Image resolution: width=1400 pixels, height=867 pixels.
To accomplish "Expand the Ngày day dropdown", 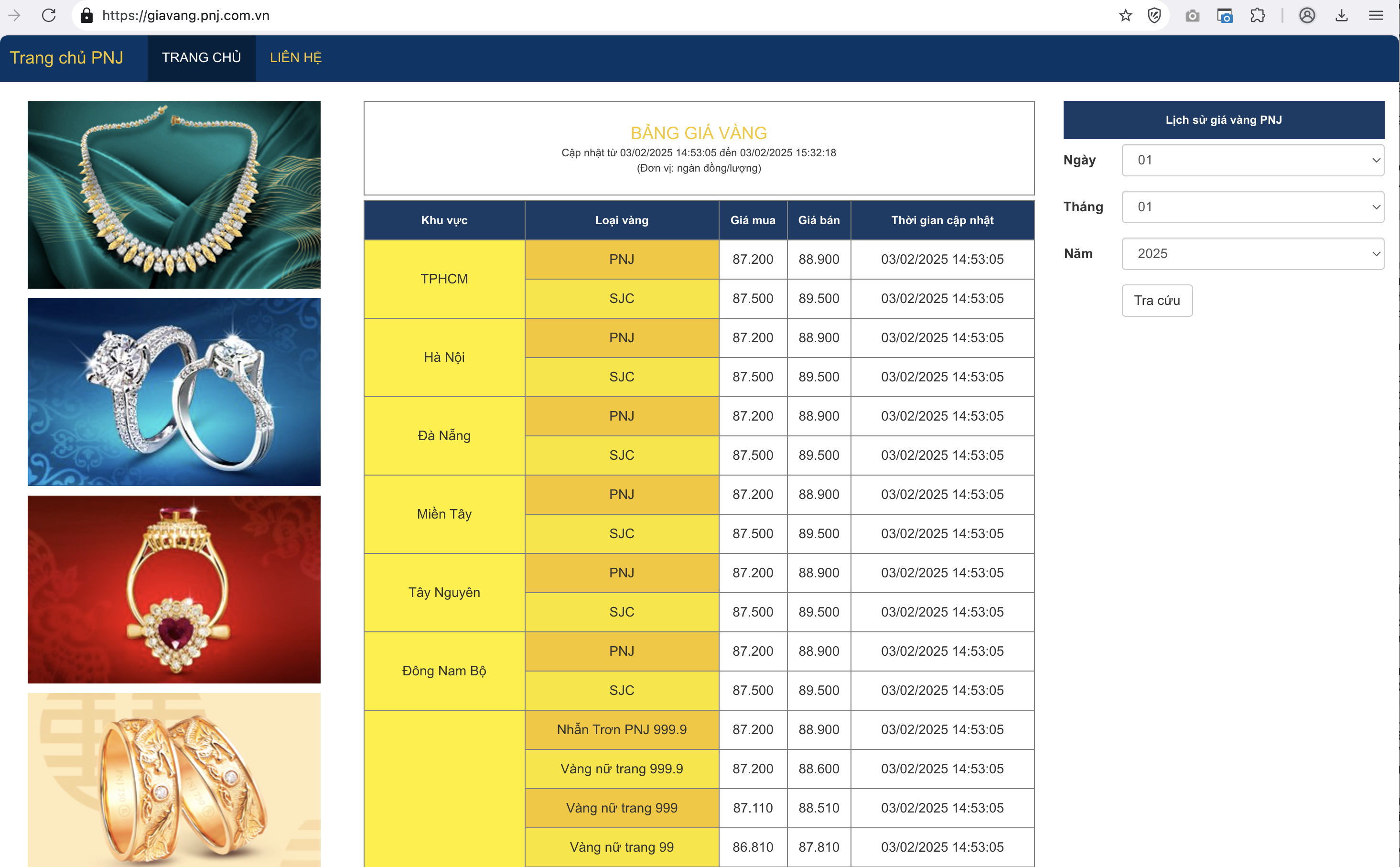I will pyautogui.click(x=1252, y=160).
